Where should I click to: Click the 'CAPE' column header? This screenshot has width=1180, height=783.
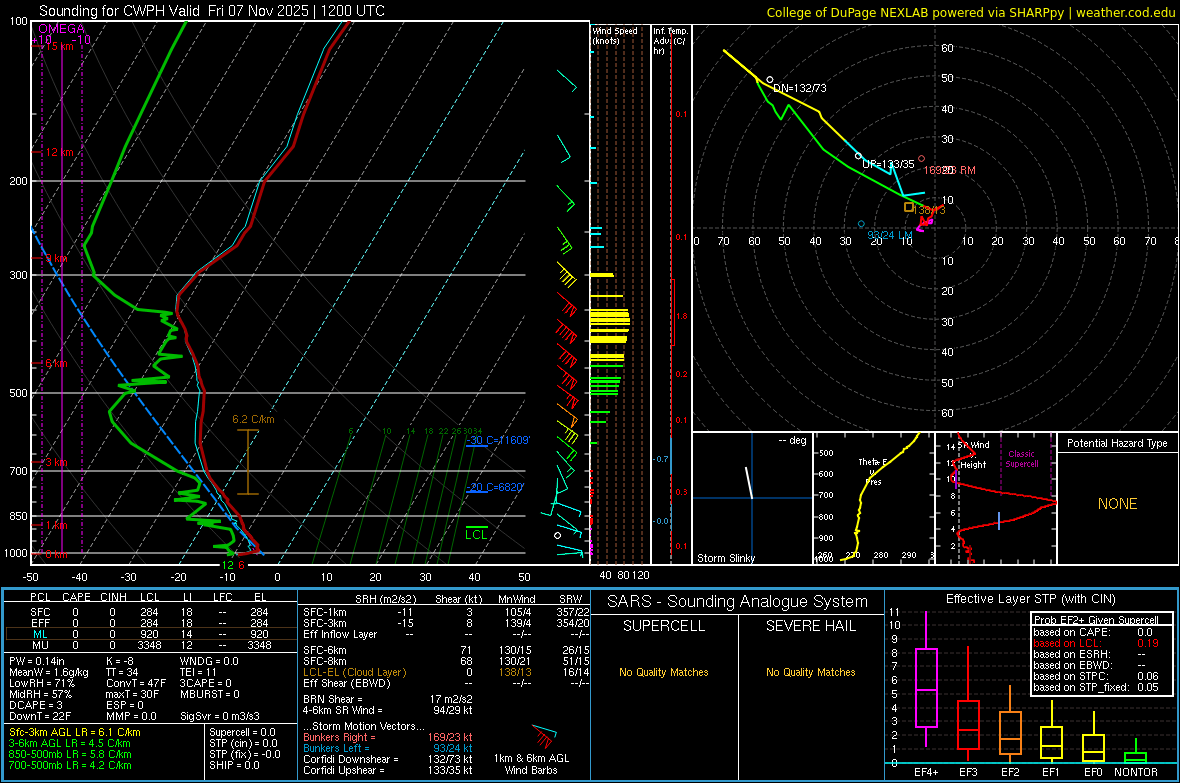(76, 597)
